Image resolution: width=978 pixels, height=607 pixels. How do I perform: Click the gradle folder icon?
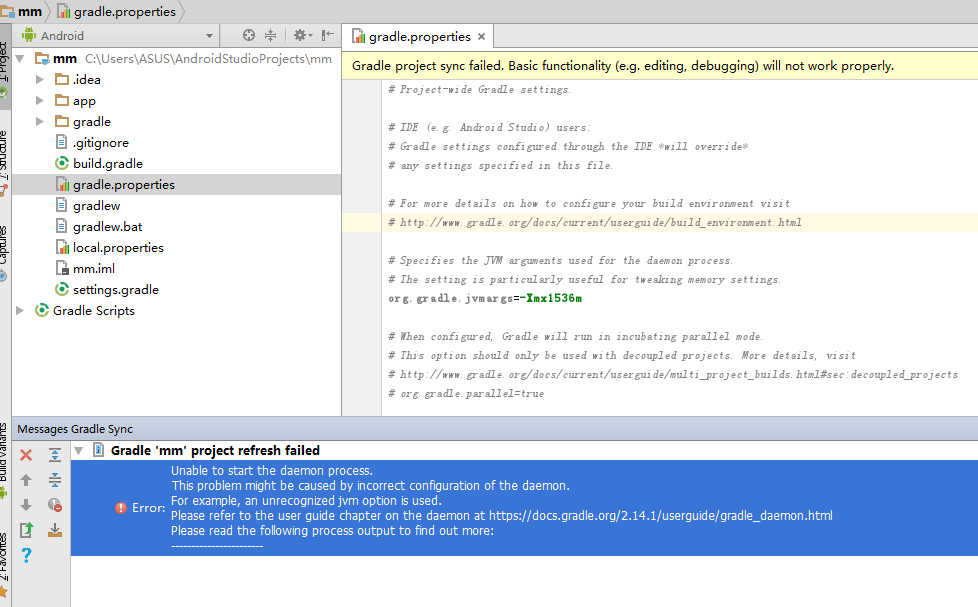[x=62, y=121]
